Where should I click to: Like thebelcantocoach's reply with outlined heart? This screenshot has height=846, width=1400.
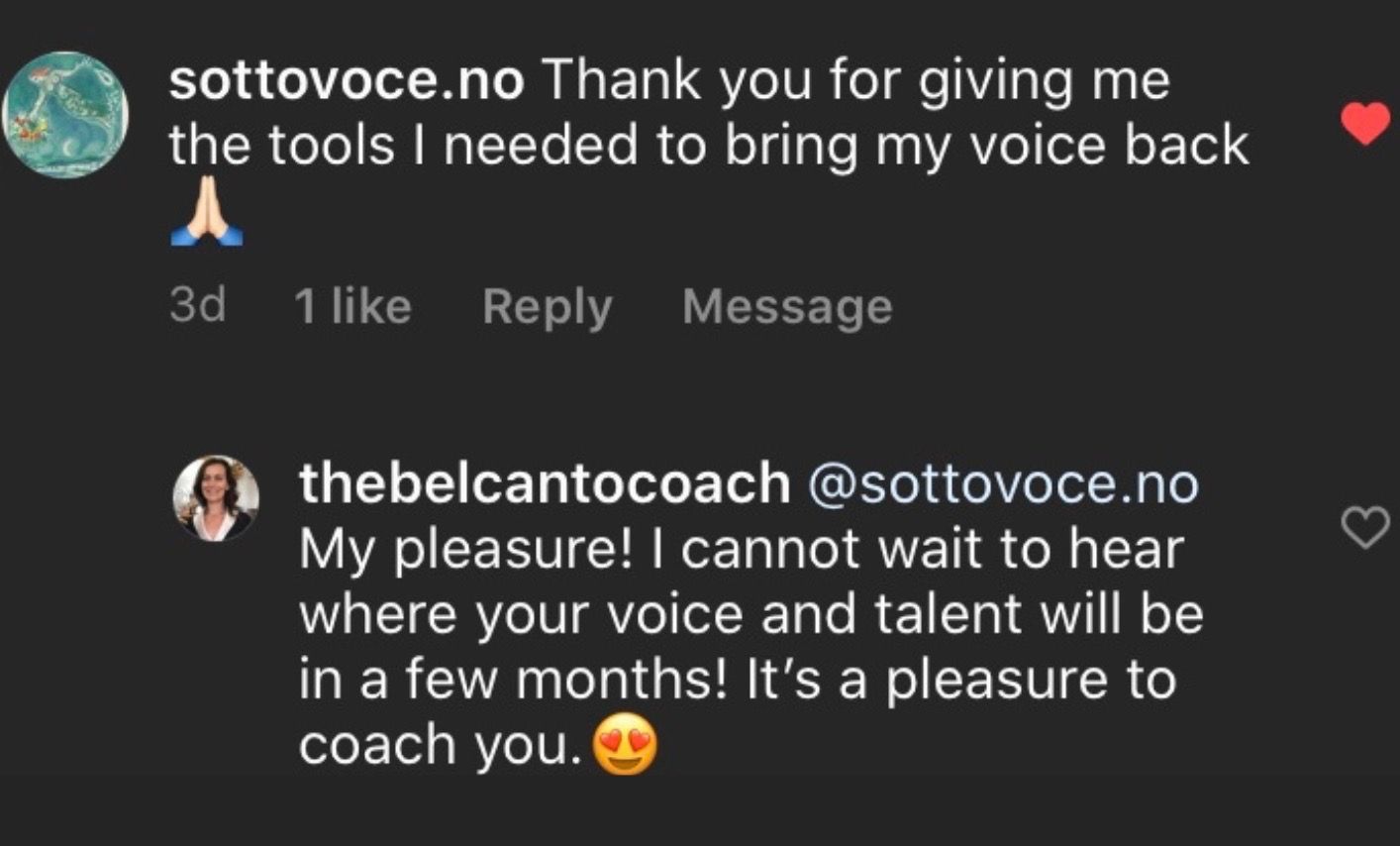(1365, 528)
